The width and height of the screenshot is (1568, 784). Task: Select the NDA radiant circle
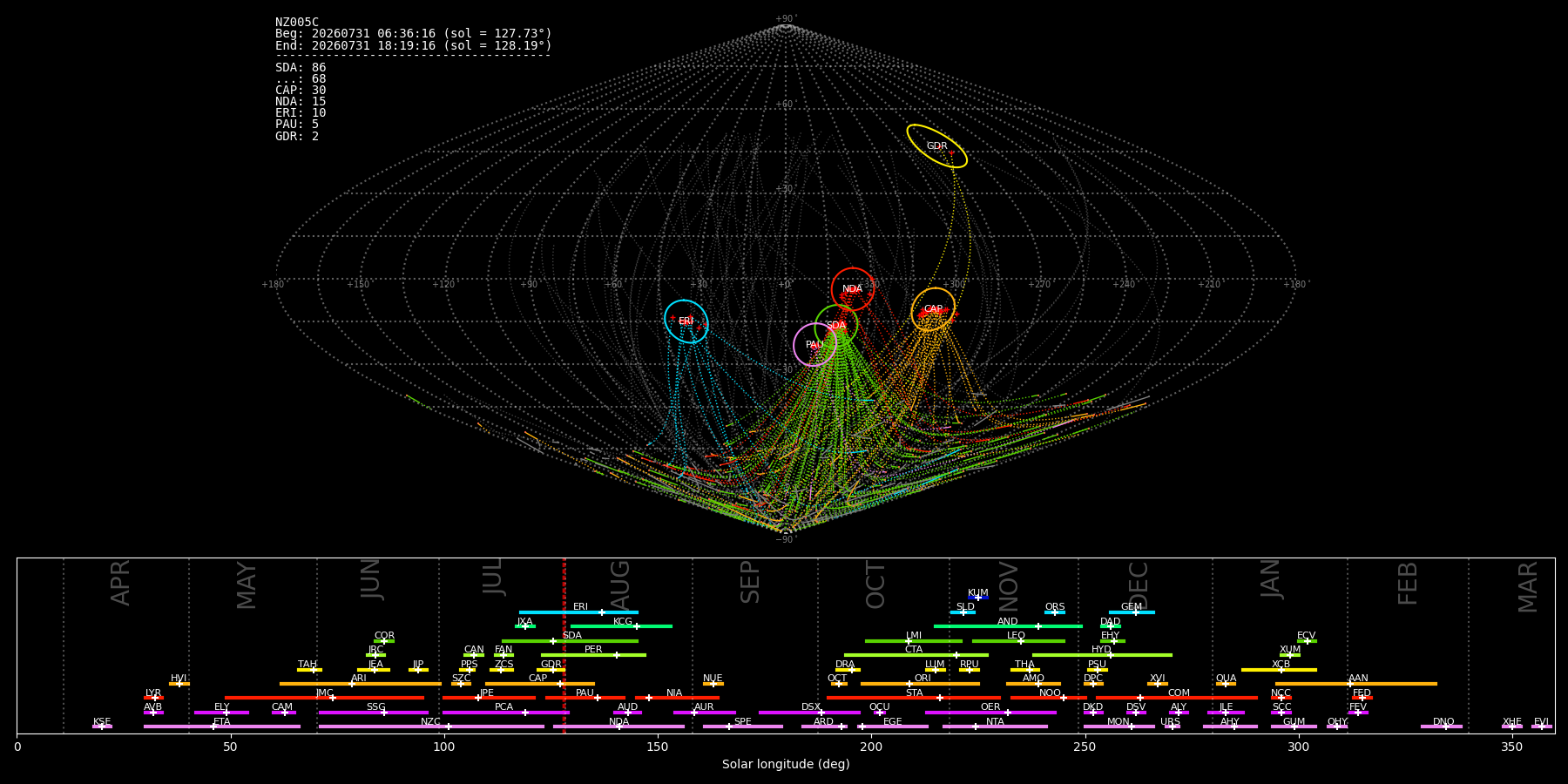(853, 289)
